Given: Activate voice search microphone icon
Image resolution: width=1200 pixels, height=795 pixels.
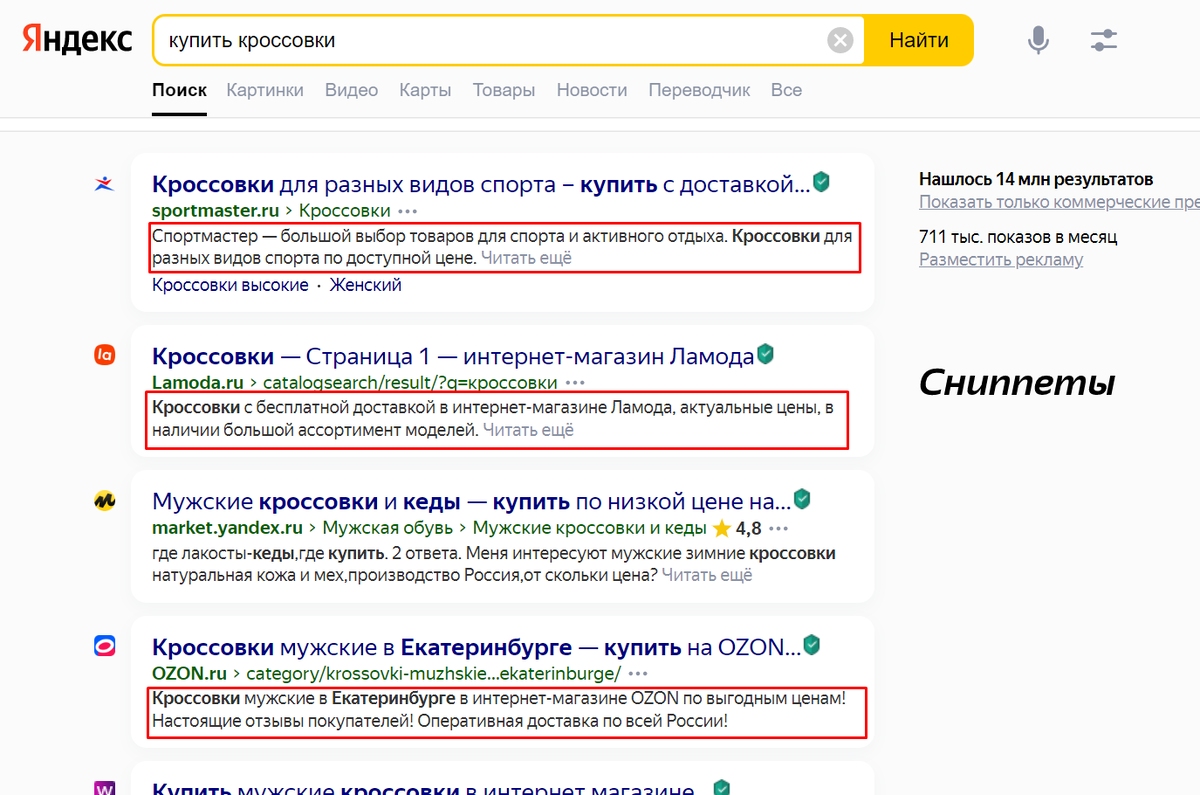Looking at the screenshot, I should click(1037, 39).
